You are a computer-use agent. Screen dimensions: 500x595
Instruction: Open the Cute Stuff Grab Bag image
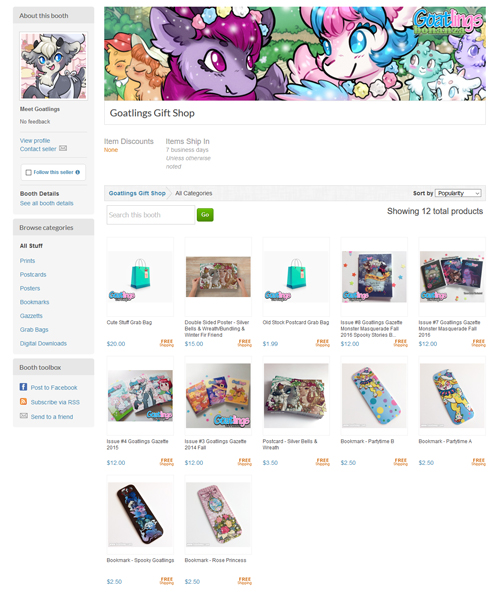[x=140, y=277]
